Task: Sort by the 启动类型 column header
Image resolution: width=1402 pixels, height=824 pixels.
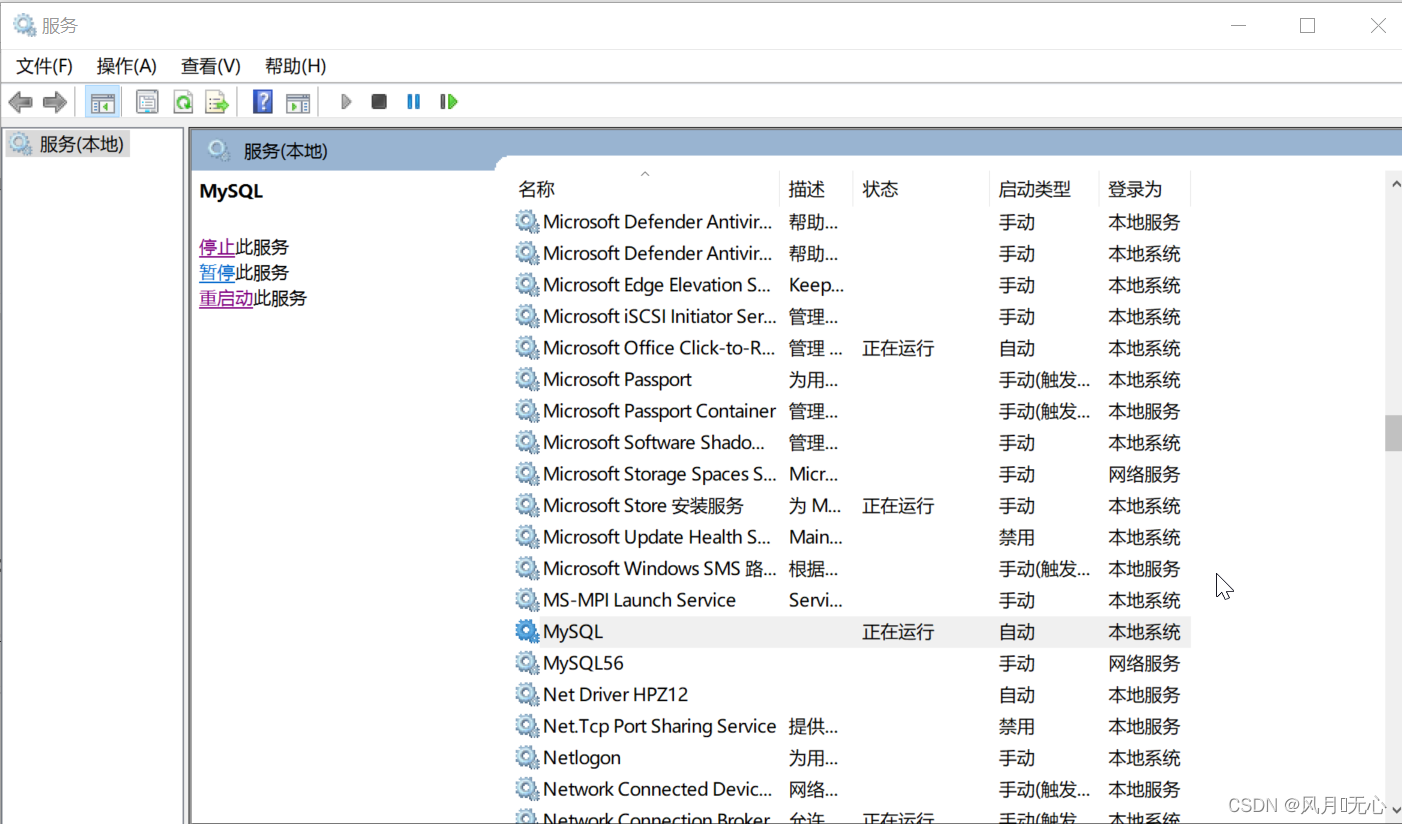Action: click(1043, 188)
